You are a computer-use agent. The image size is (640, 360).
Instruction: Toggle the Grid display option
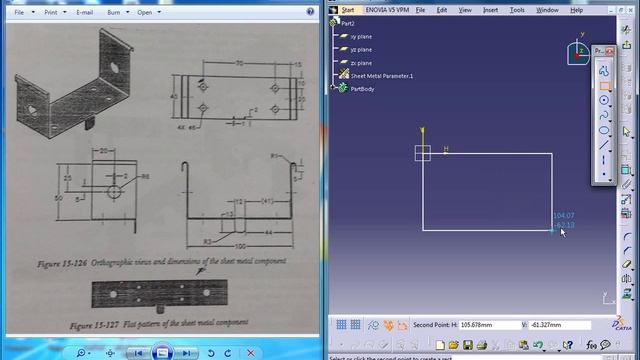(341, 325)
